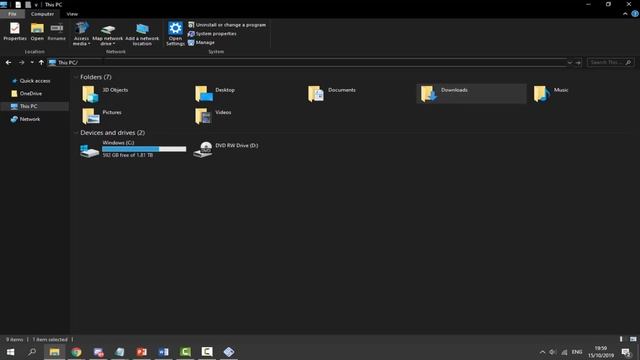
Task: Click the search box for This PC
Action: pyautogui.click(x=611, y=62)
